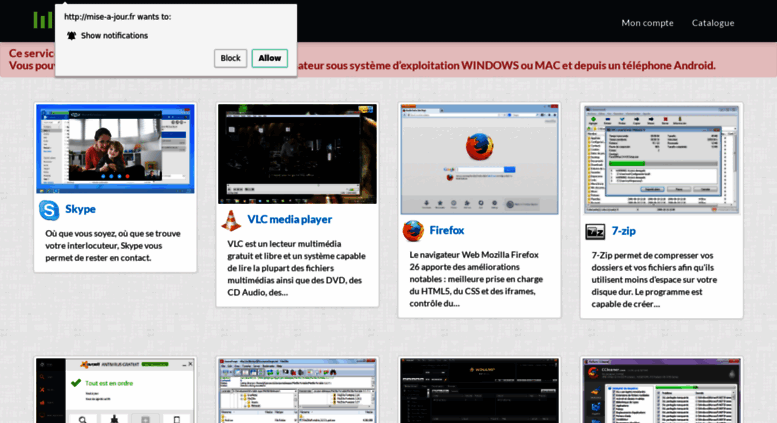Click the 7-zip logo icon
777x423 pixels.
pos(595,231)
